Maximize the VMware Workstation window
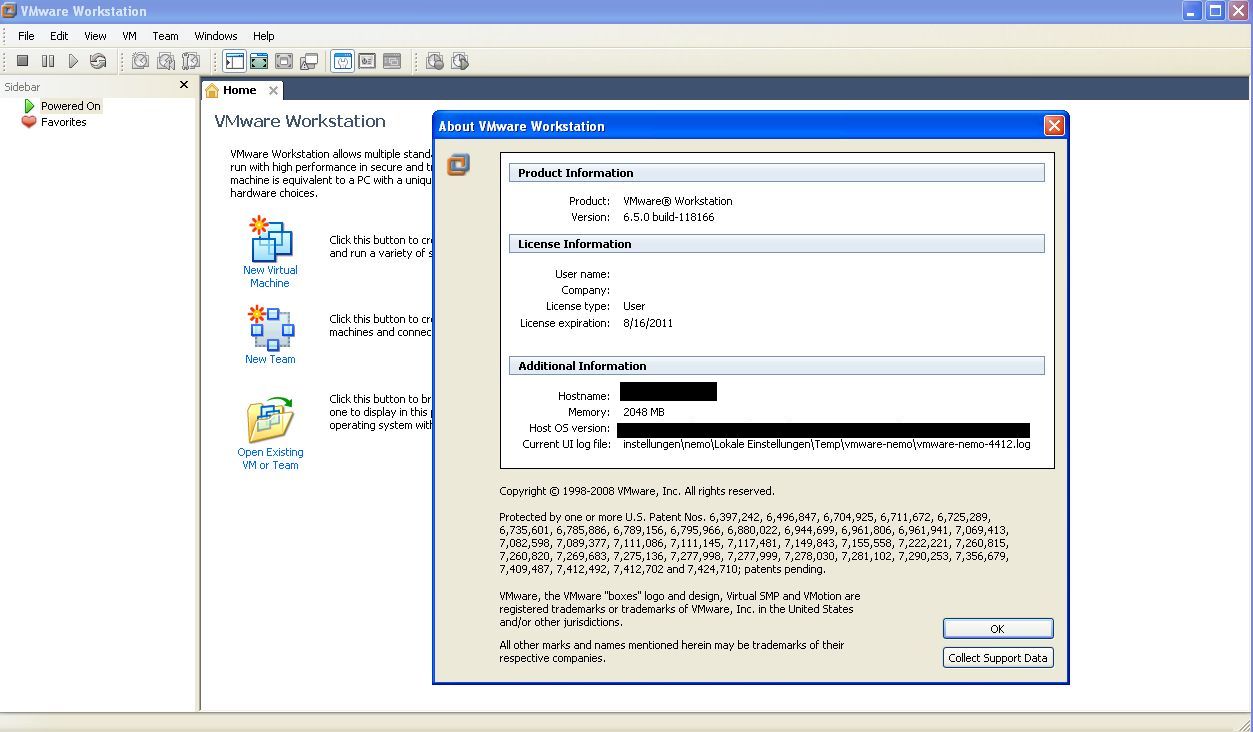Viewport: 1253px width, 732px height. (1216, 11)
